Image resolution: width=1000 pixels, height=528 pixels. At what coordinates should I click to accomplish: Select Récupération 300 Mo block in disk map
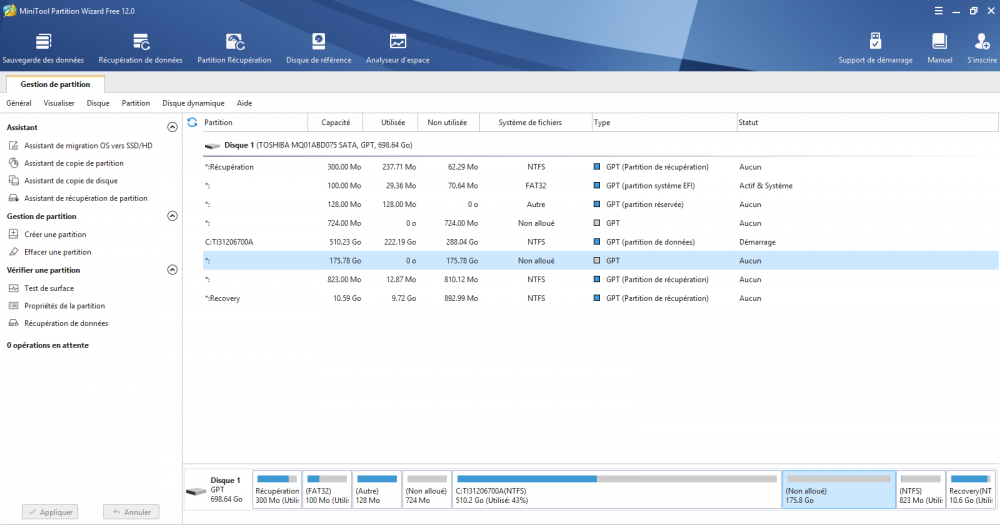click(x=277, y=490)
